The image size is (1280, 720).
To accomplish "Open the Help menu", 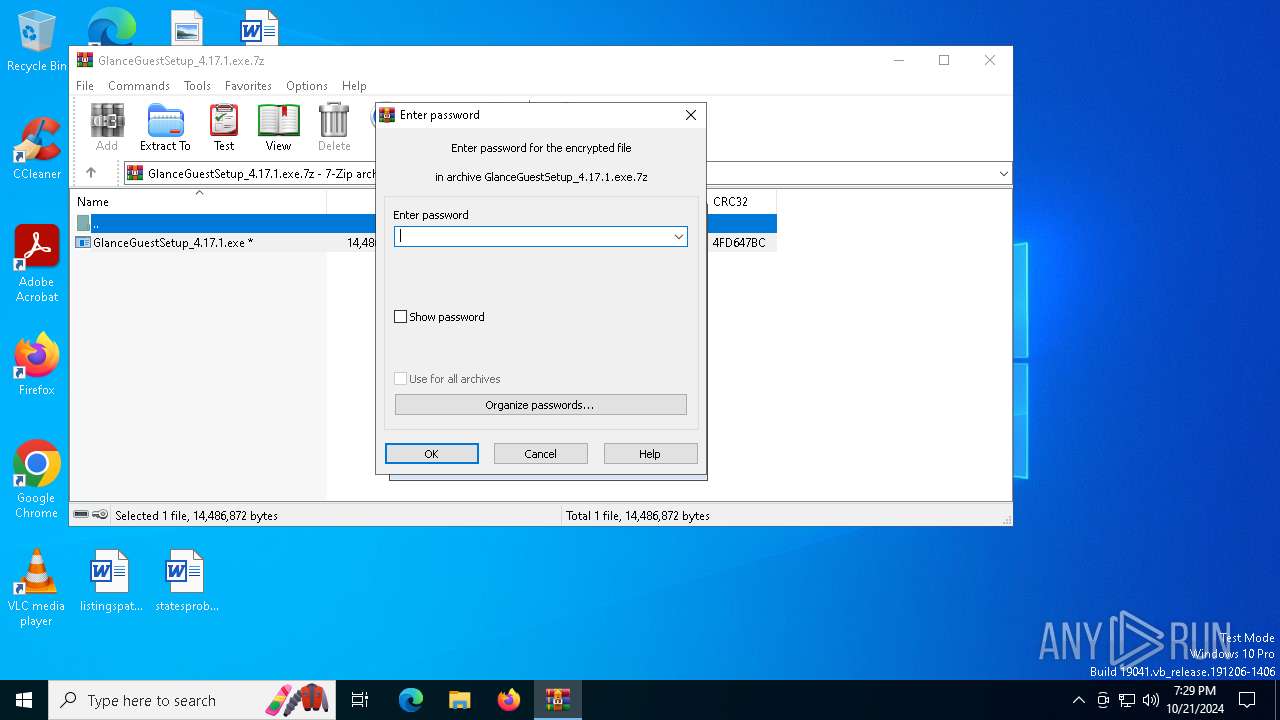I will (354, 86).
